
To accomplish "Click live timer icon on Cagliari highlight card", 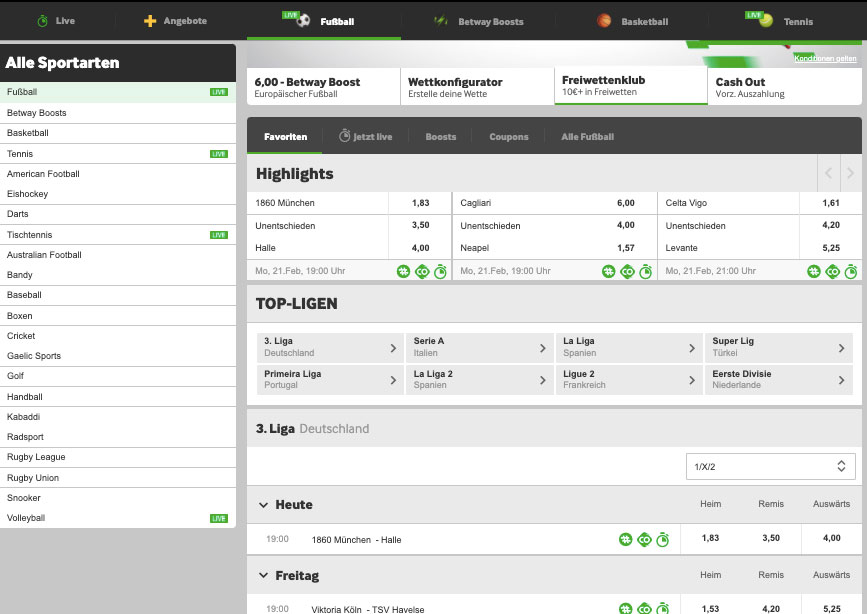I will pos(645,272).
